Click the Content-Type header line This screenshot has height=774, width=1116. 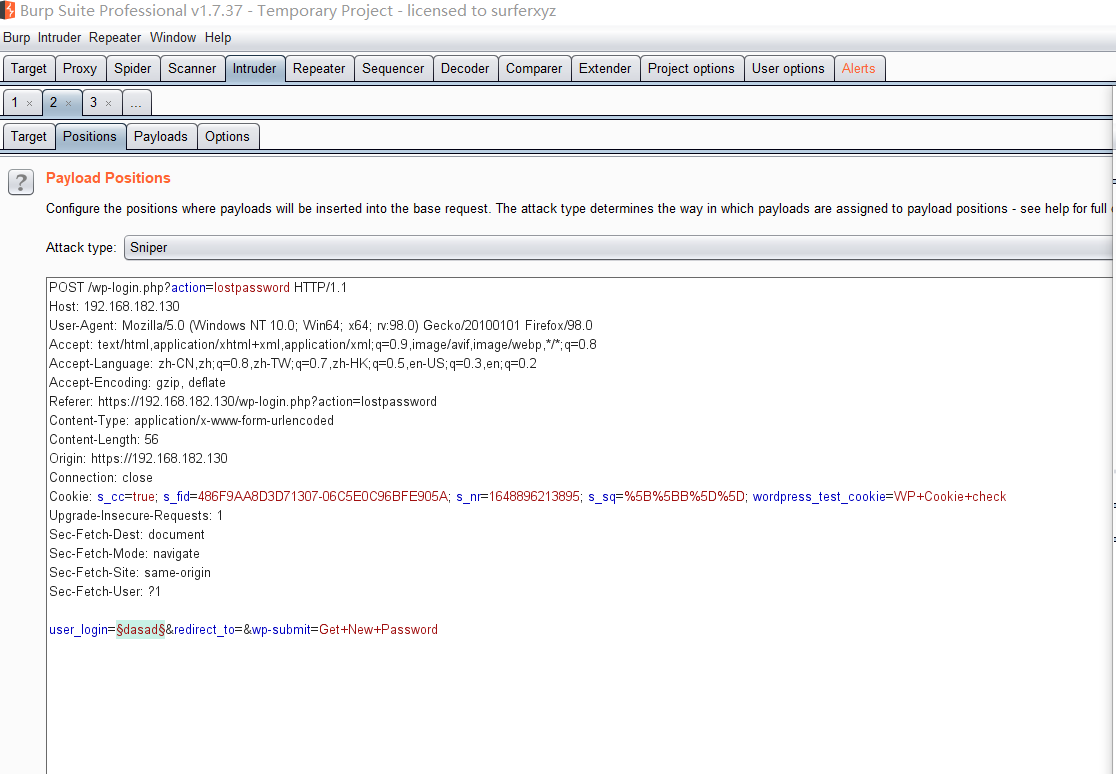[x=191, y=421]
